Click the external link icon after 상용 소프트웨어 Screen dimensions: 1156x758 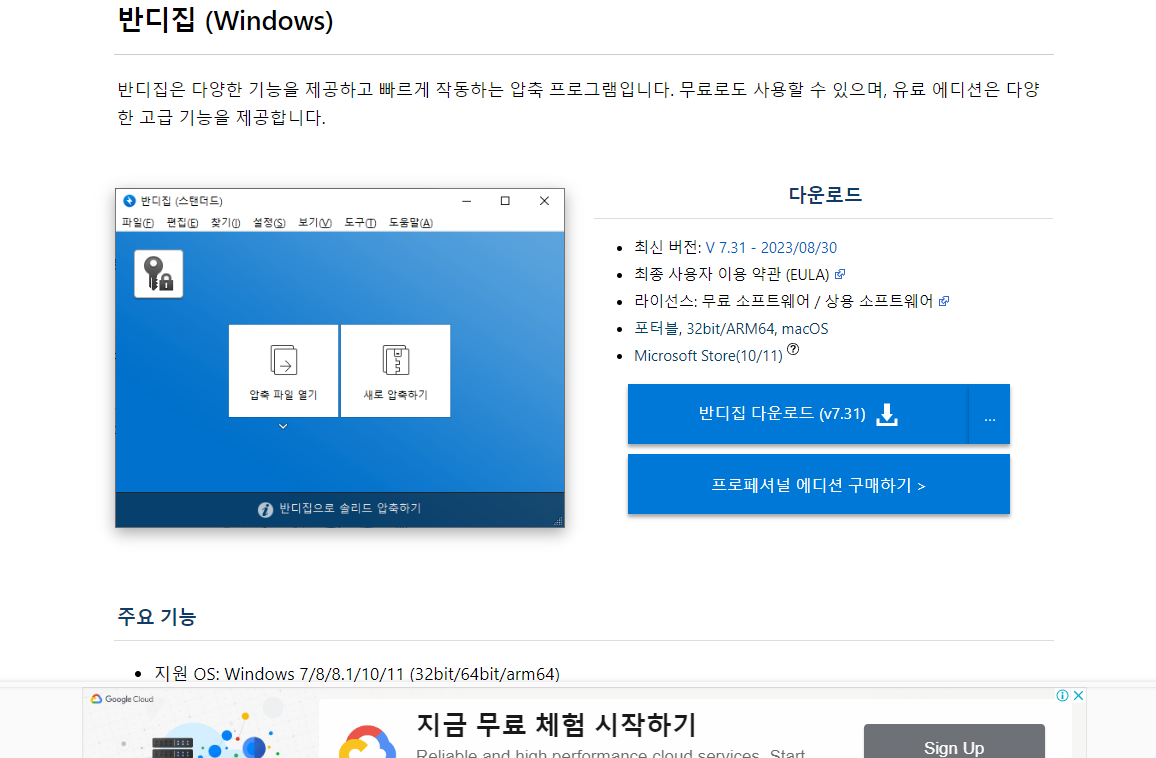944,301
